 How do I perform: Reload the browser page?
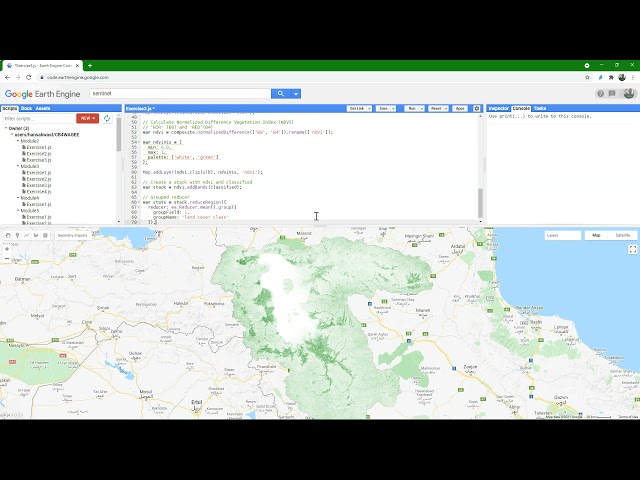(x=29, y=78)
